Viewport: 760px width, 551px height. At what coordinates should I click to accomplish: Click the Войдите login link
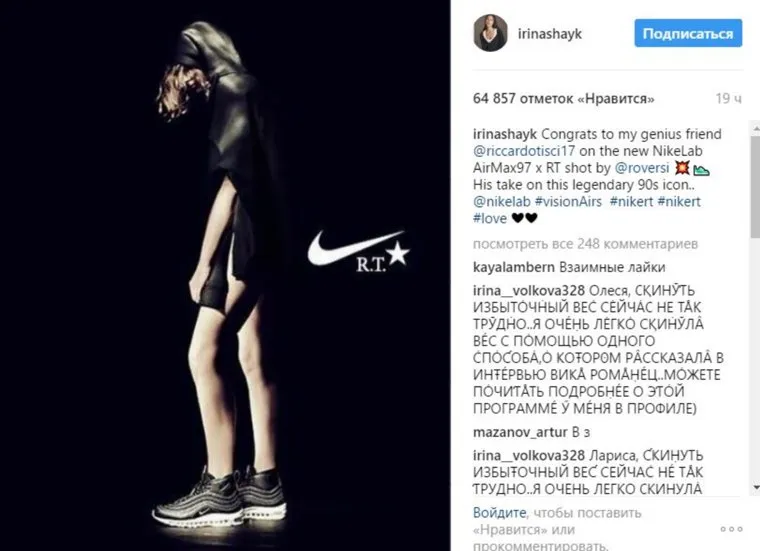[x=500, y=513]
